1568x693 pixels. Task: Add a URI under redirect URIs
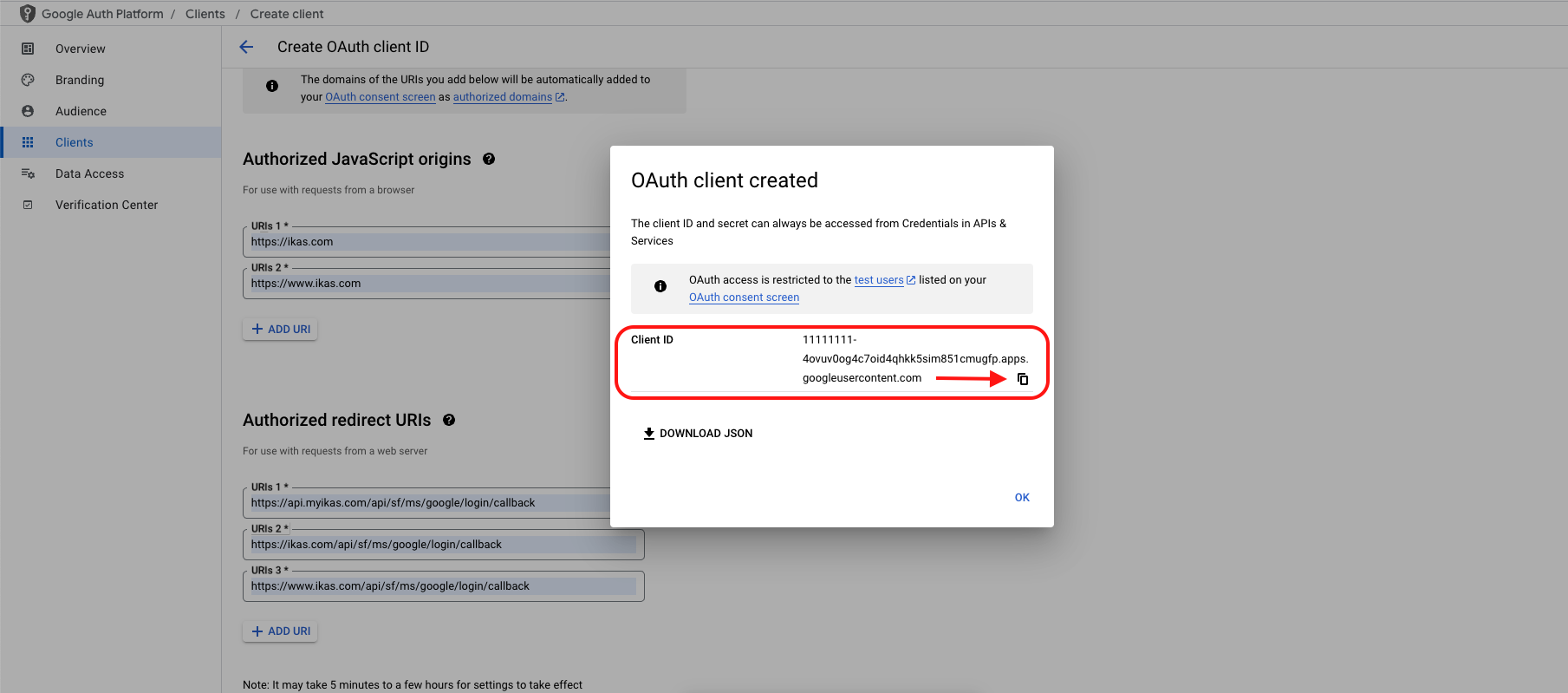click(280, 631)
